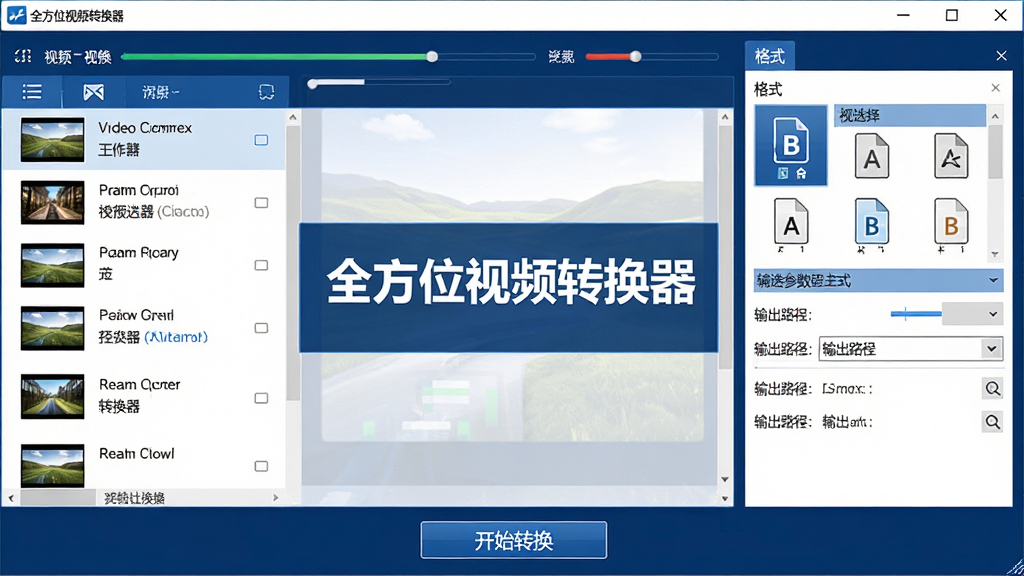Click the red volume slider handle
The width and height of the screenshot is (1024, 576).
click(635, 57)
